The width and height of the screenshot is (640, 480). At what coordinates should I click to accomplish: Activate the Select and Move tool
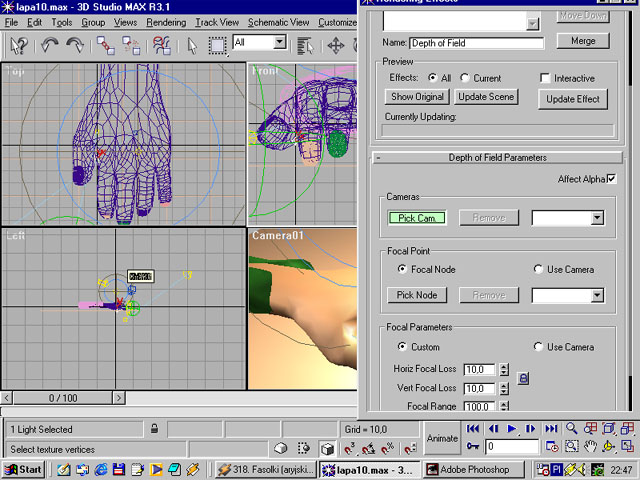point(336,45)
